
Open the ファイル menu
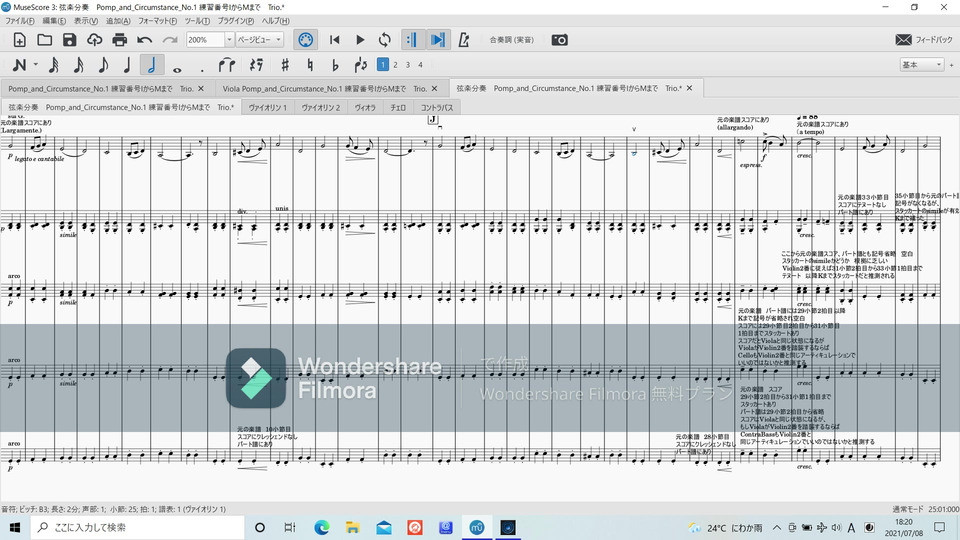20,21
